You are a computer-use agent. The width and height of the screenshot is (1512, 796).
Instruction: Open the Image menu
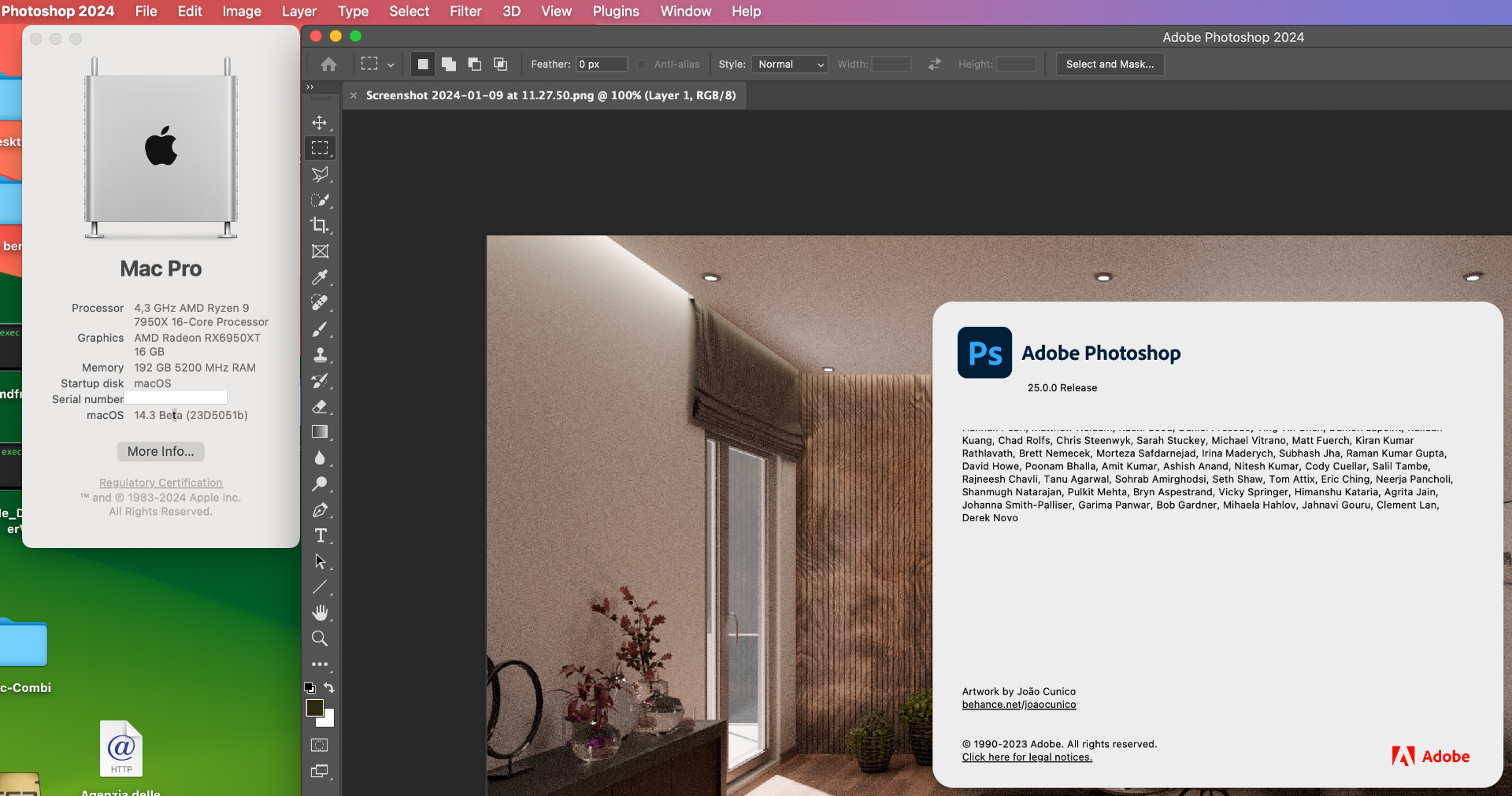[x=242, y=11]
